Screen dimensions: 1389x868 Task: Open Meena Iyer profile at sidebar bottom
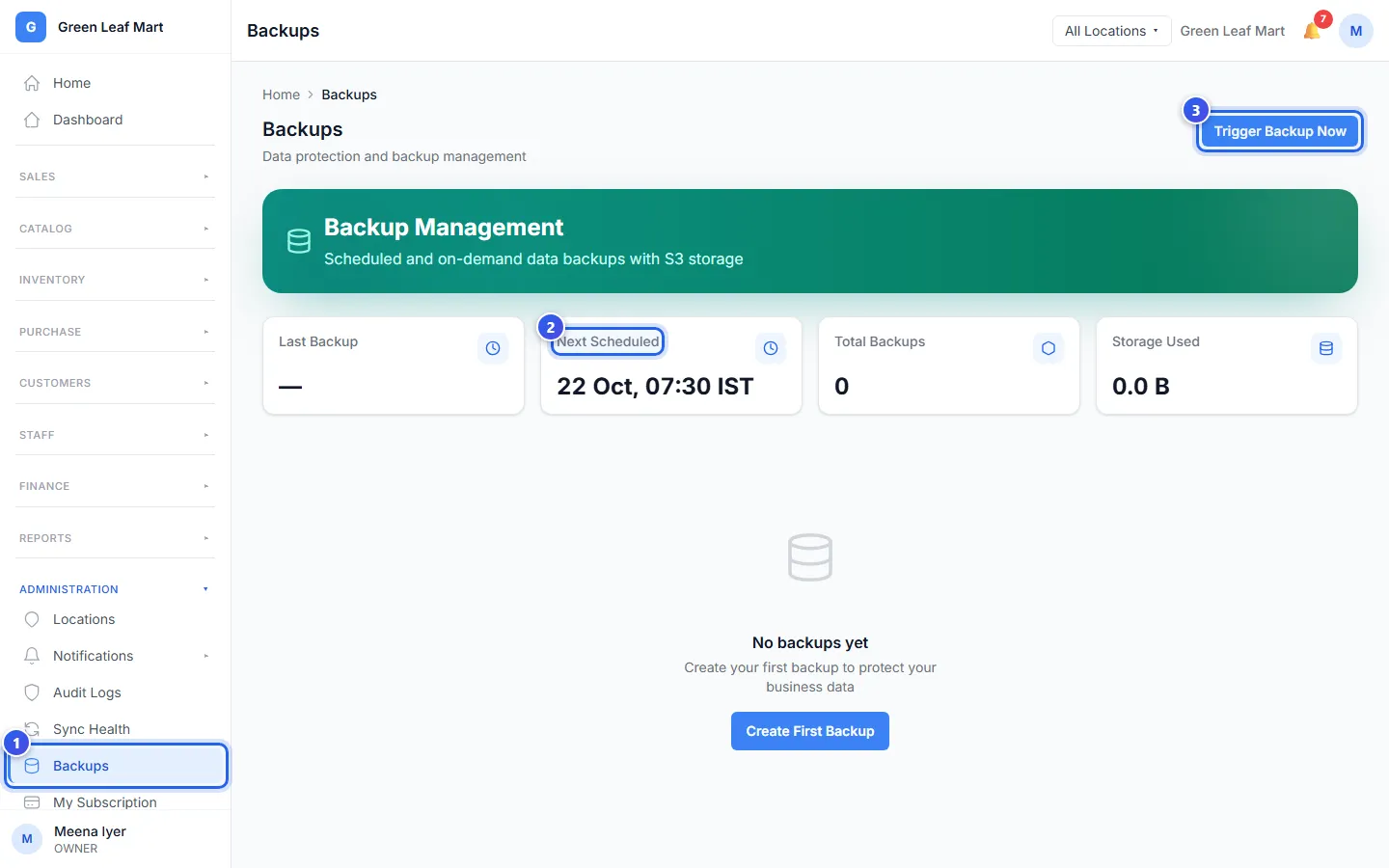coord(115,839)
